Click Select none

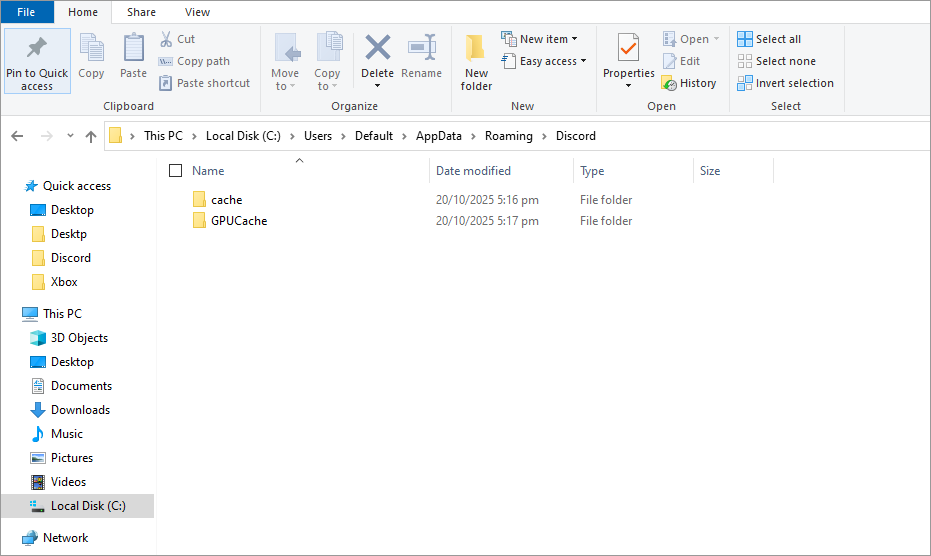point(777,61)
